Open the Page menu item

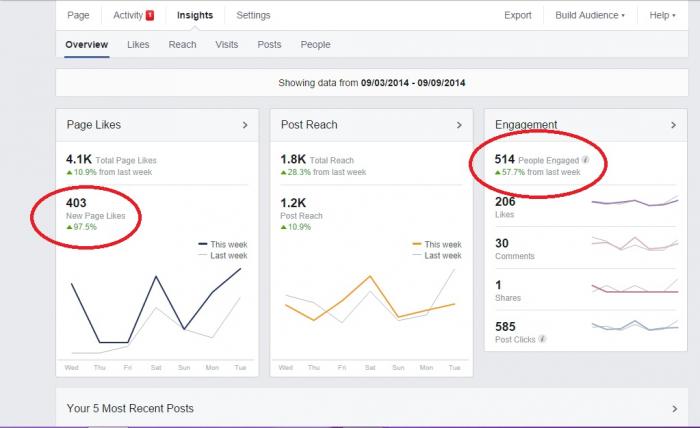(x=78, y=15)
